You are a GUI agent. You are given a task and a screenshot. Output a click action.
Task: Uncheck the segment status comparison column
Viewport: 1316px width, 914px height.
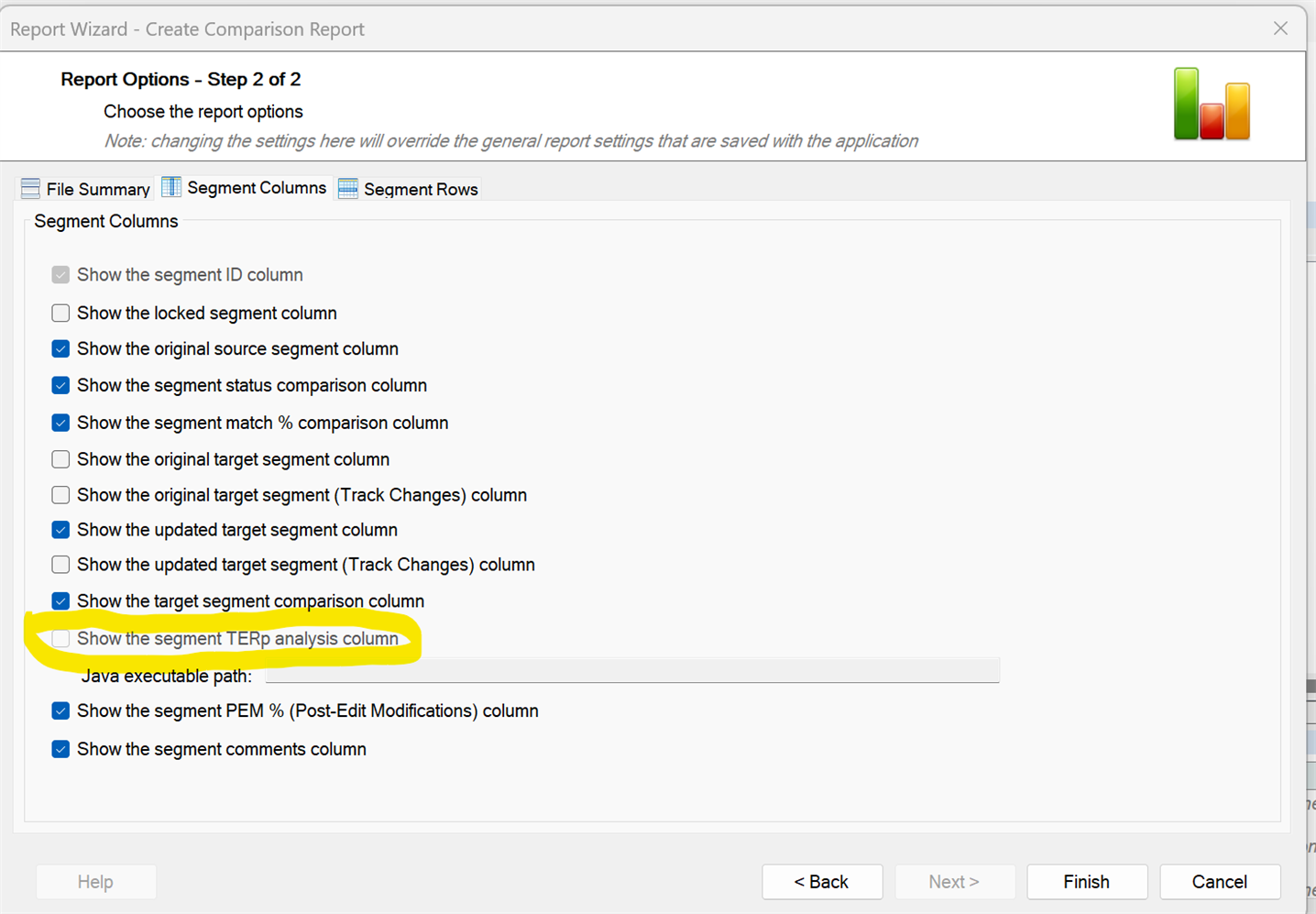click(60, 385)
